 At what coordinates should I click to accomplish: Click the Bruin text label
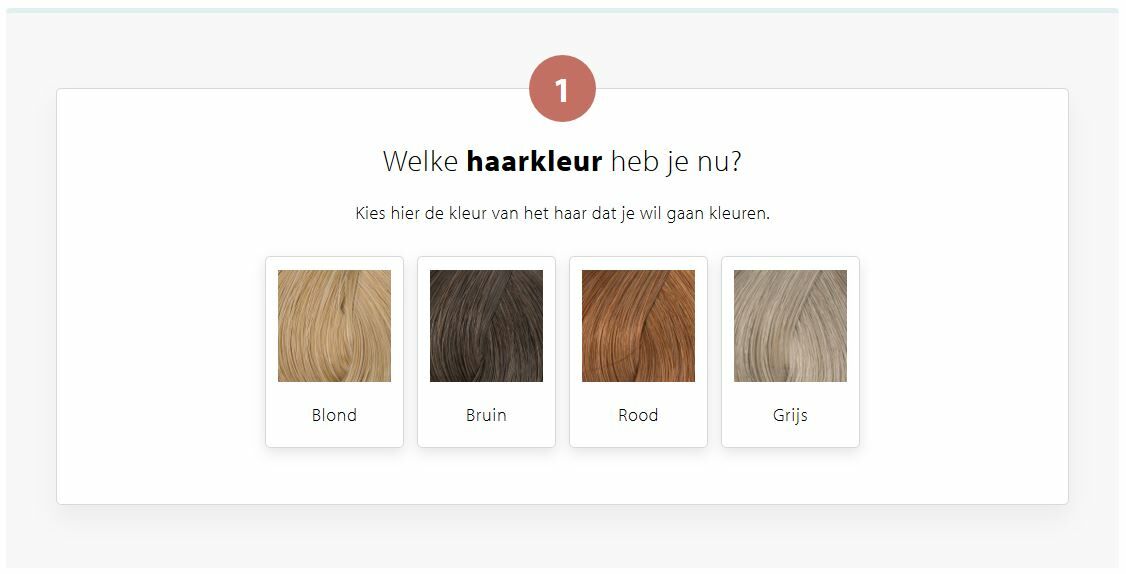coord(486,415)
